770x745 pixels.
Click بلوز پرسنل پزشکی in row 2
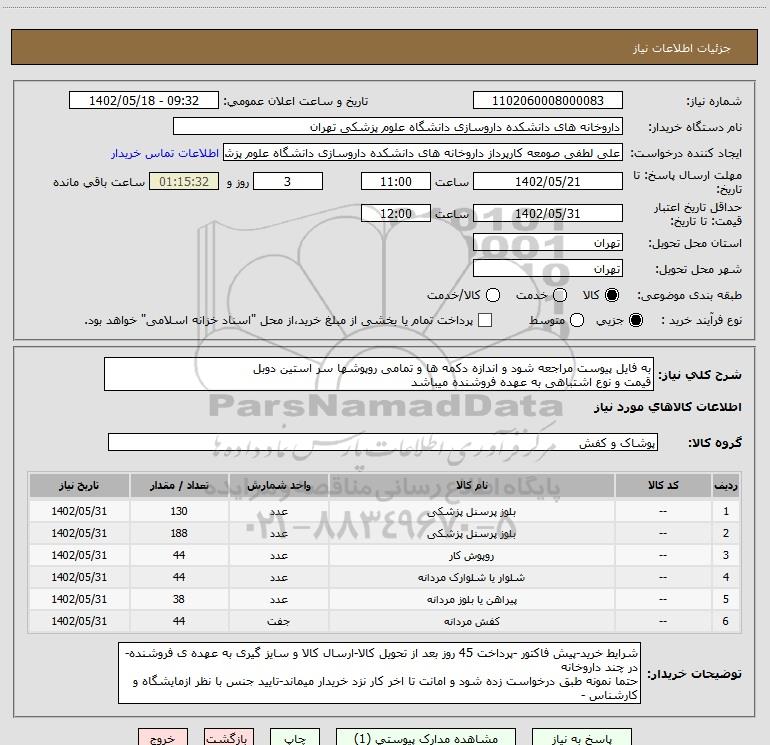[471, 534]
